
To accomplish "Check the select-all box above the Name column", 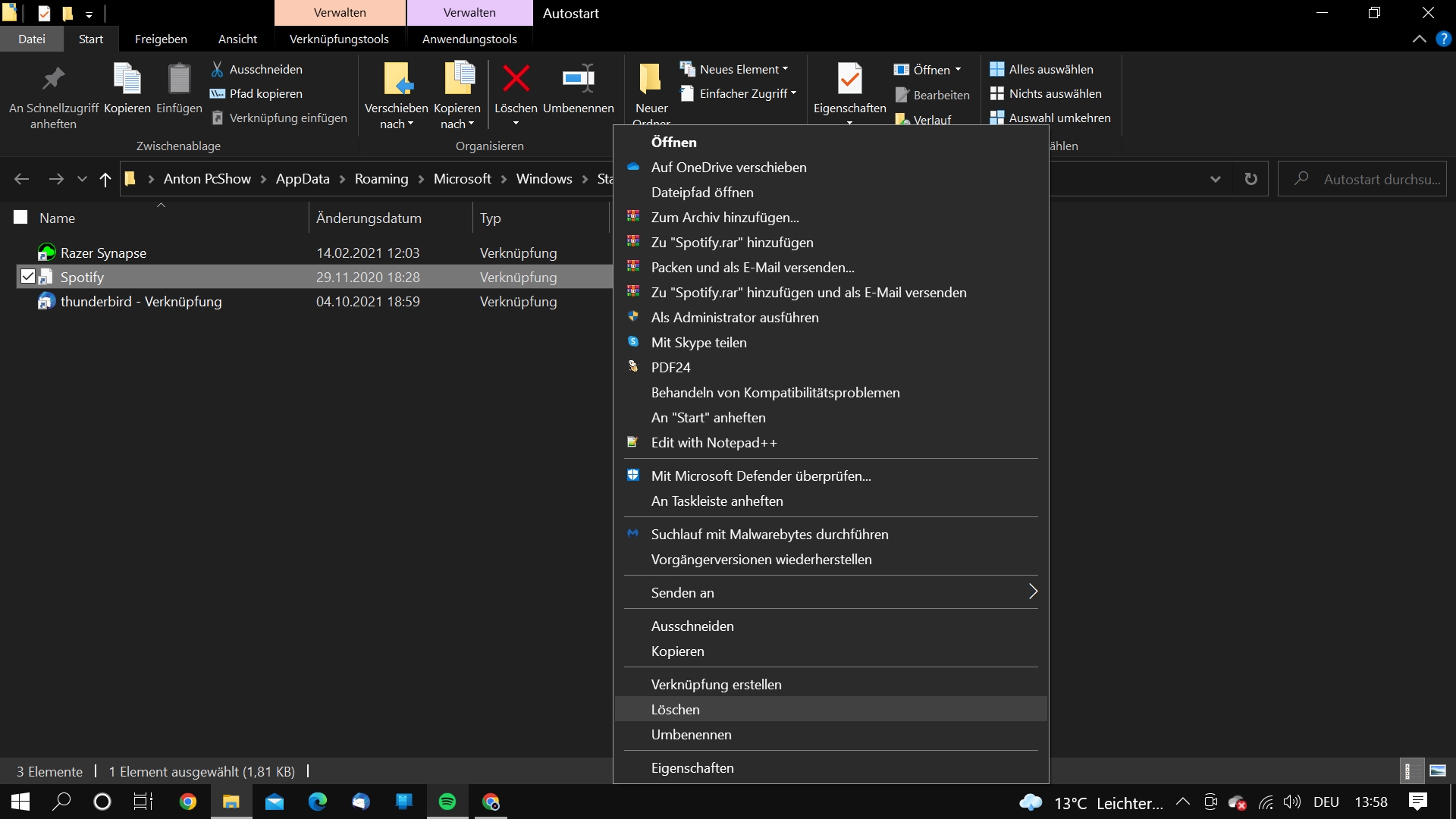I will pyautogui.click(x=20, y=216).
